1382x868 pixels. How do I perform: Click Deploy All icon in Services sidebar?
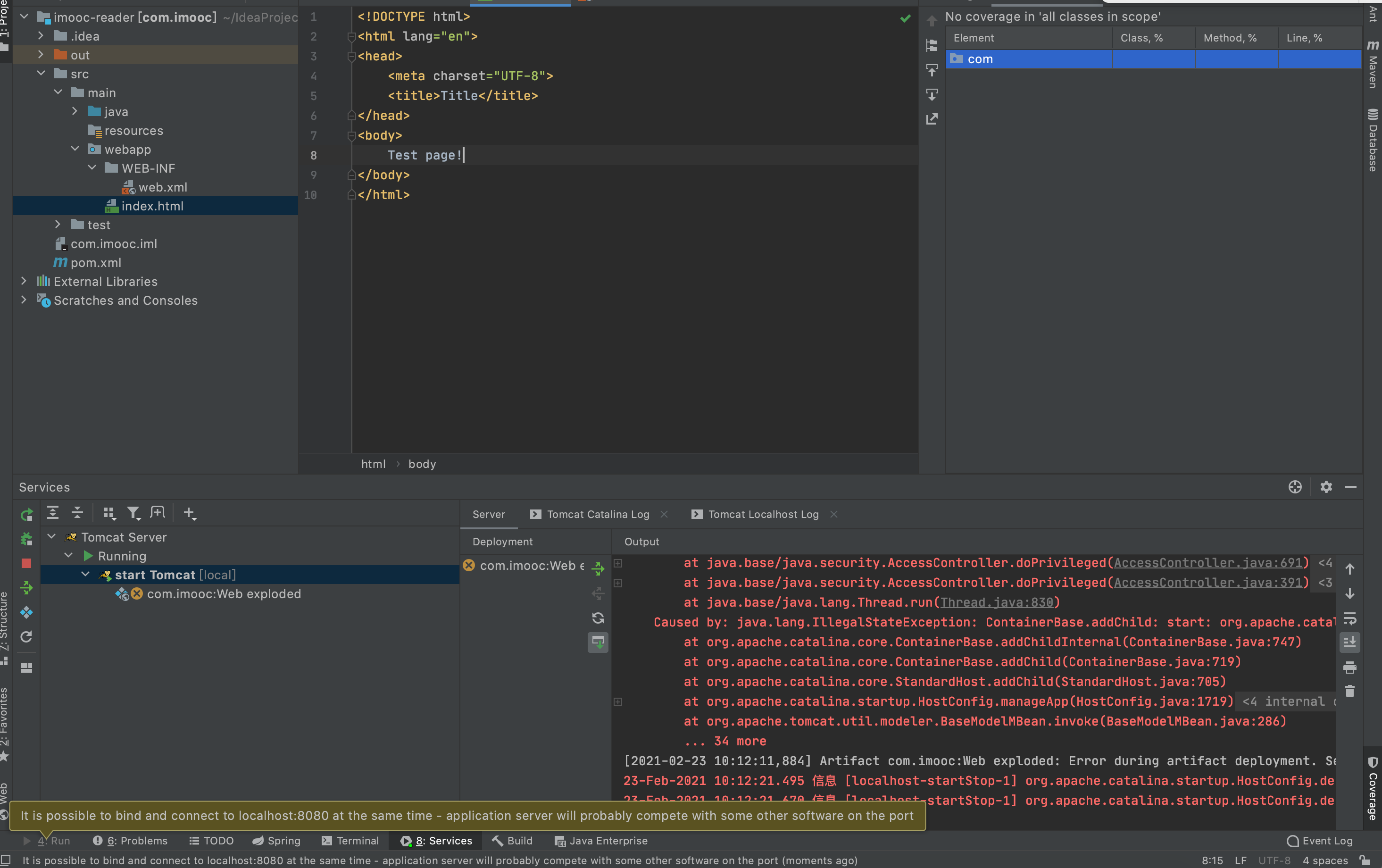(x=26, y=587)
